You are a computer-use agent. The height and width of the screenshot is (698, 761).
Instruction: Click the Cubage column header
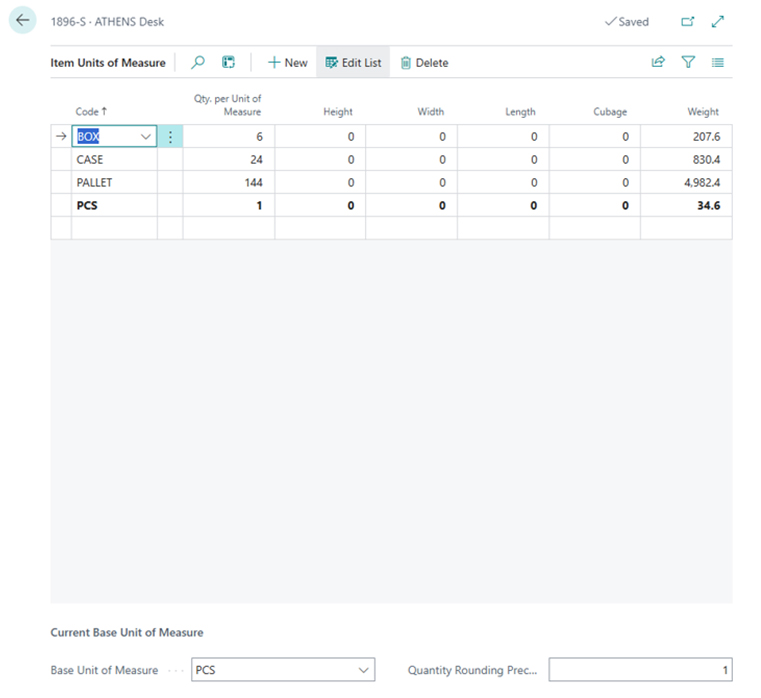(610, 112)
